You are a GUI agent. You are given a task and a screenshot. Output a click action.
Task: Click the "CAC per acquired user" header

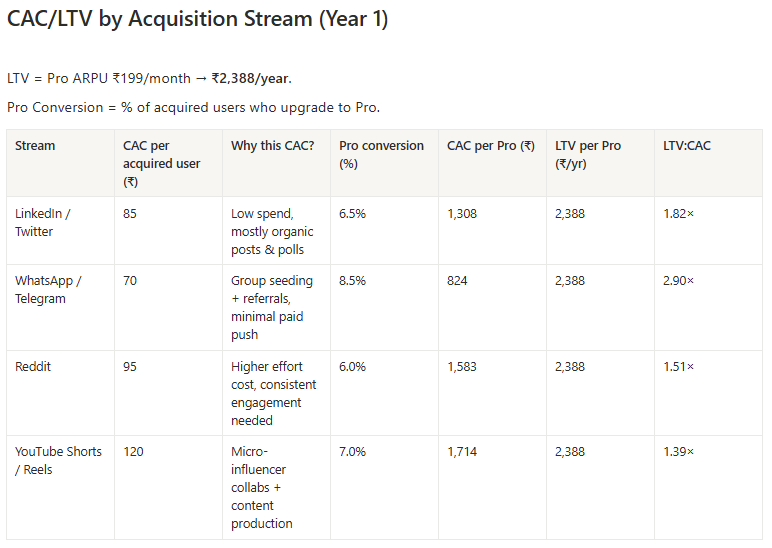point(161,163)
